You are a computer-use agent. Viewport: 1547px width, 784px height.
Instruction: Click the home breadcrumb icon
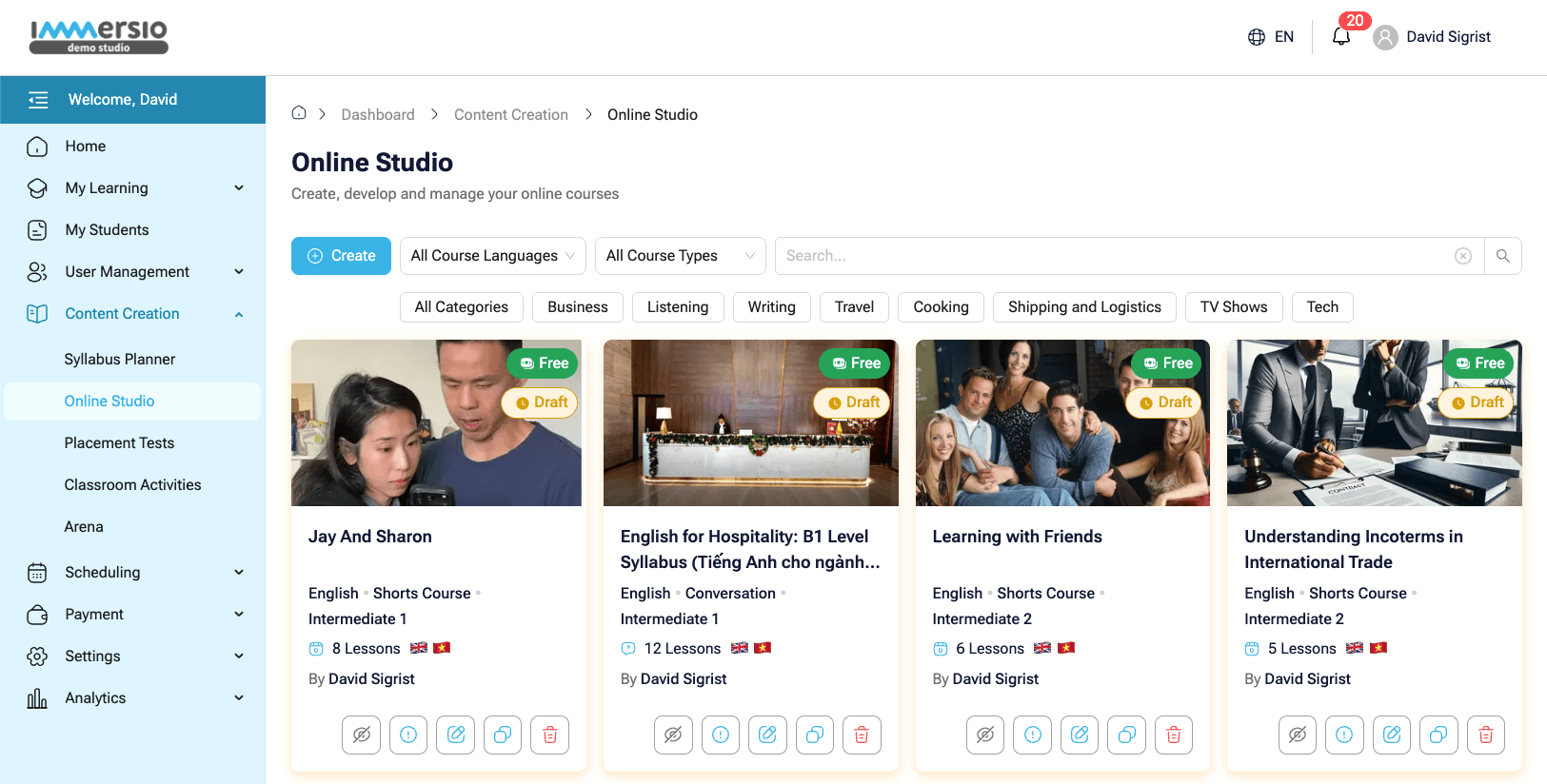point(299,113)
